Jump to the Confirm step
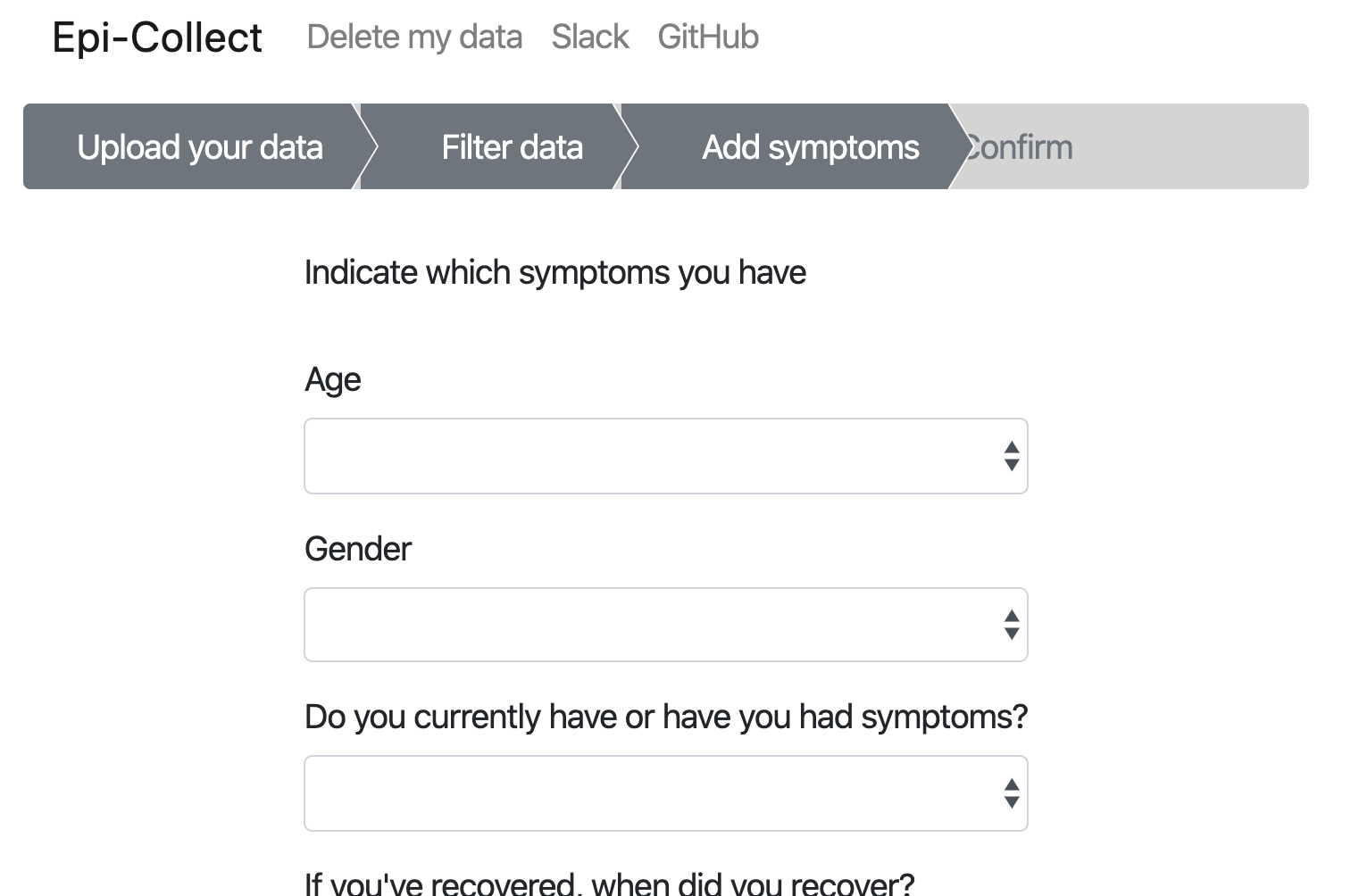This screenshot has width=1359, height=896. pos(1020,147)
